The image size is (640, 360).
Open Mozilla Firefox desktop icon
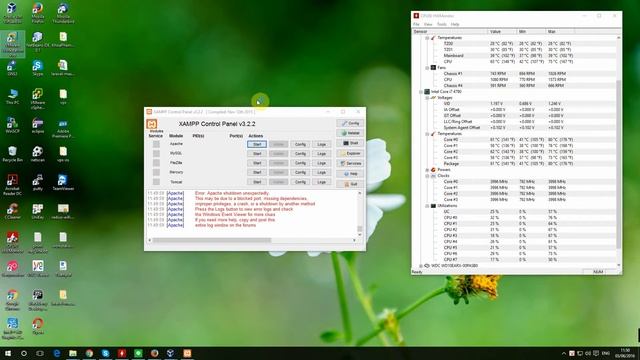click(x=38, y=13)
